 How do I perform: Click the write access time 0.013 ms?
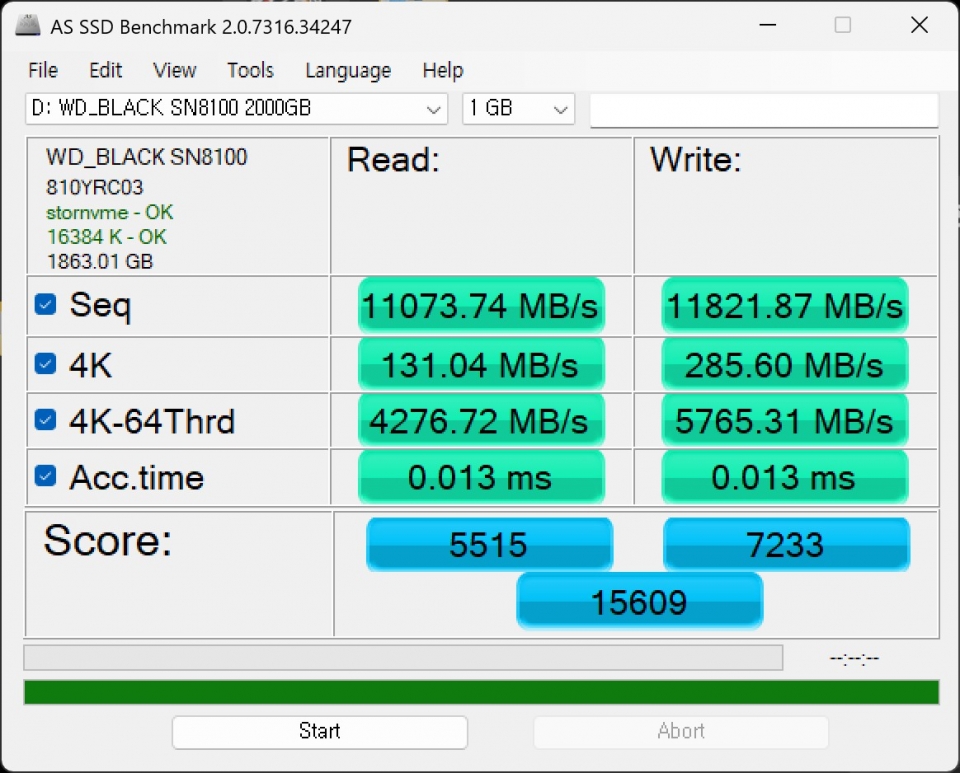[x=785, y=477]
